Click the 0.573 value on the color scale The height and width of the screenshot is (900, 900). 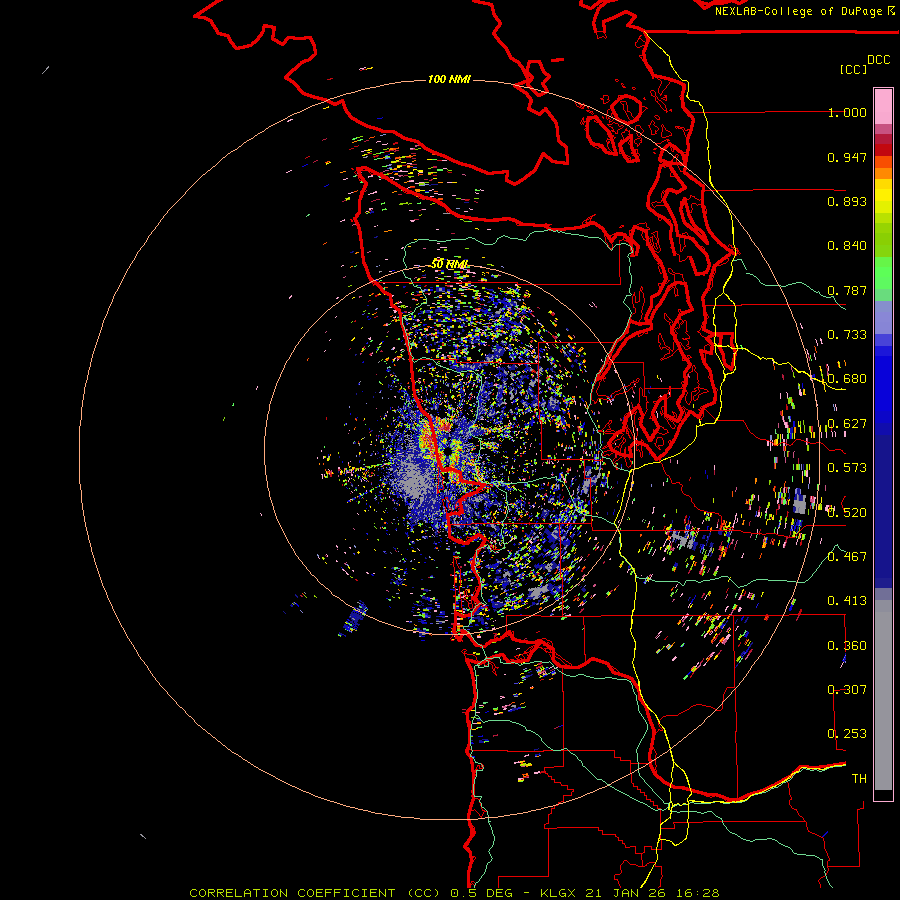(x=847, y=468)
